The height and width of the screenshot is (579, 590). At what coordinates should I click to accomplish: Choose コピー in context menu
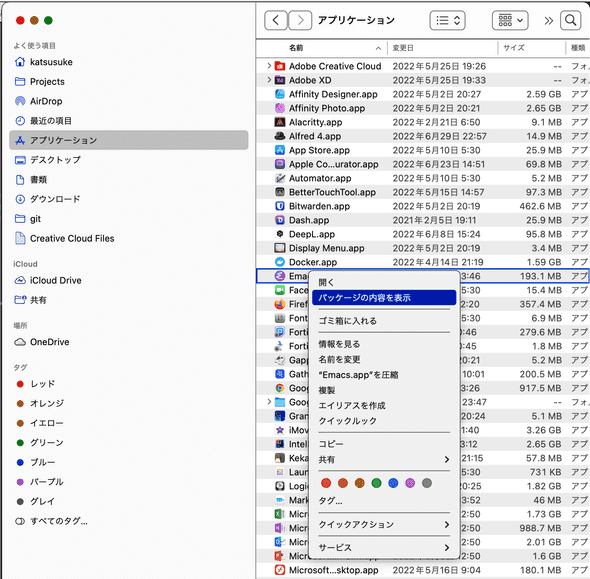(x=384, y=444)
